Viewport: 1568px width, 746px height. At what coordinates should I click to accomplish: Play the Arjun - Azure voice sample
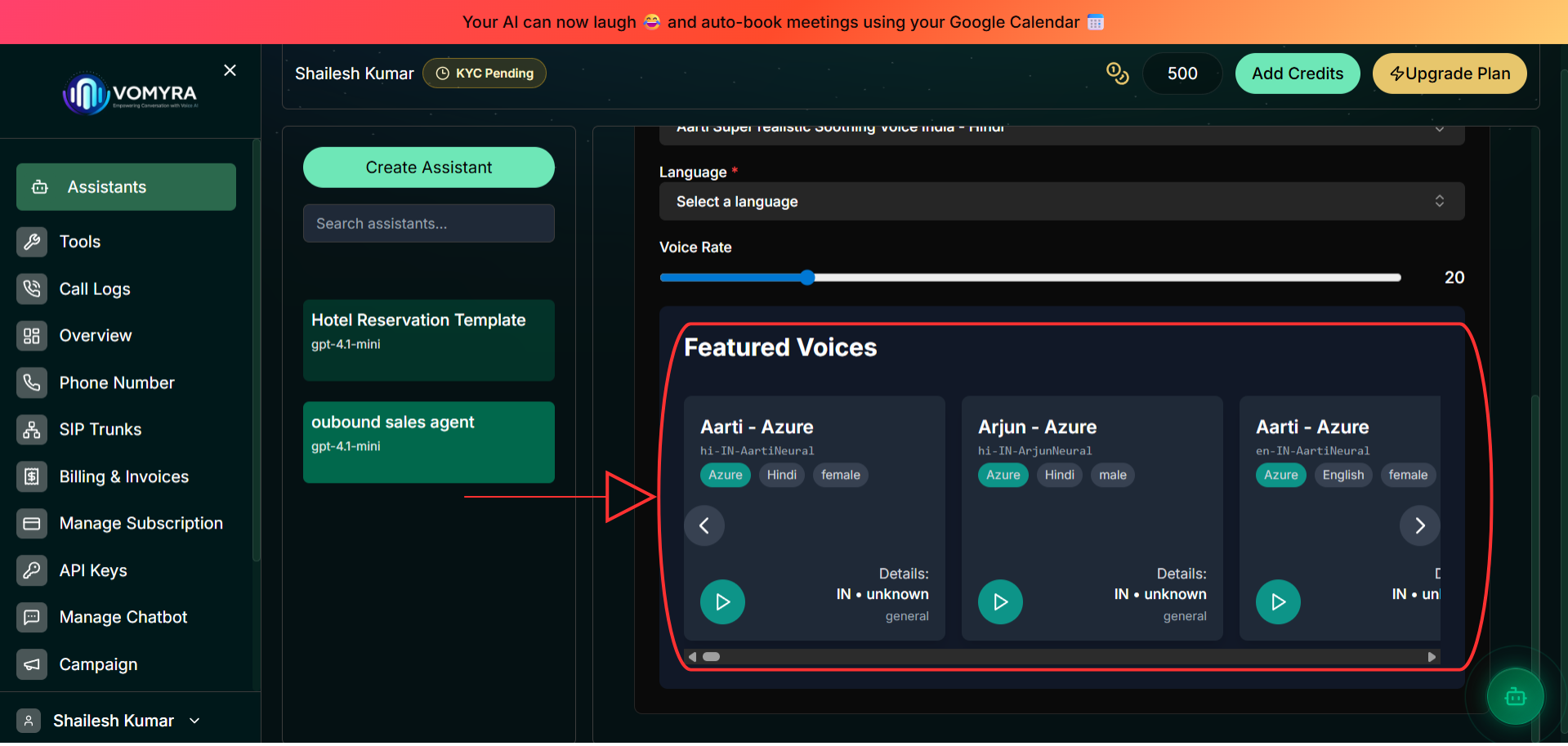[1000, 602]
